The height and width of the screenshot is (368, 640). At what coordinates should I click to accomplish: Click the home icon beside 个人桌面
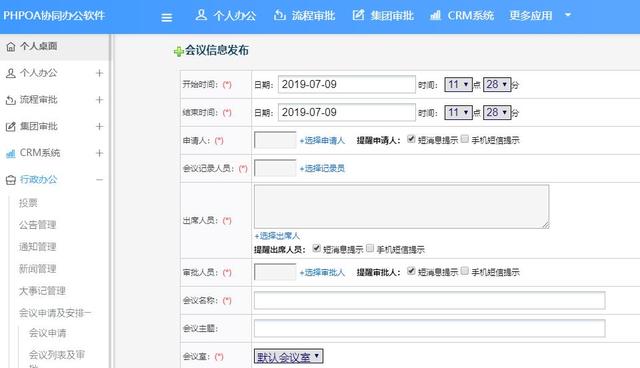click(x=11, y=47)
